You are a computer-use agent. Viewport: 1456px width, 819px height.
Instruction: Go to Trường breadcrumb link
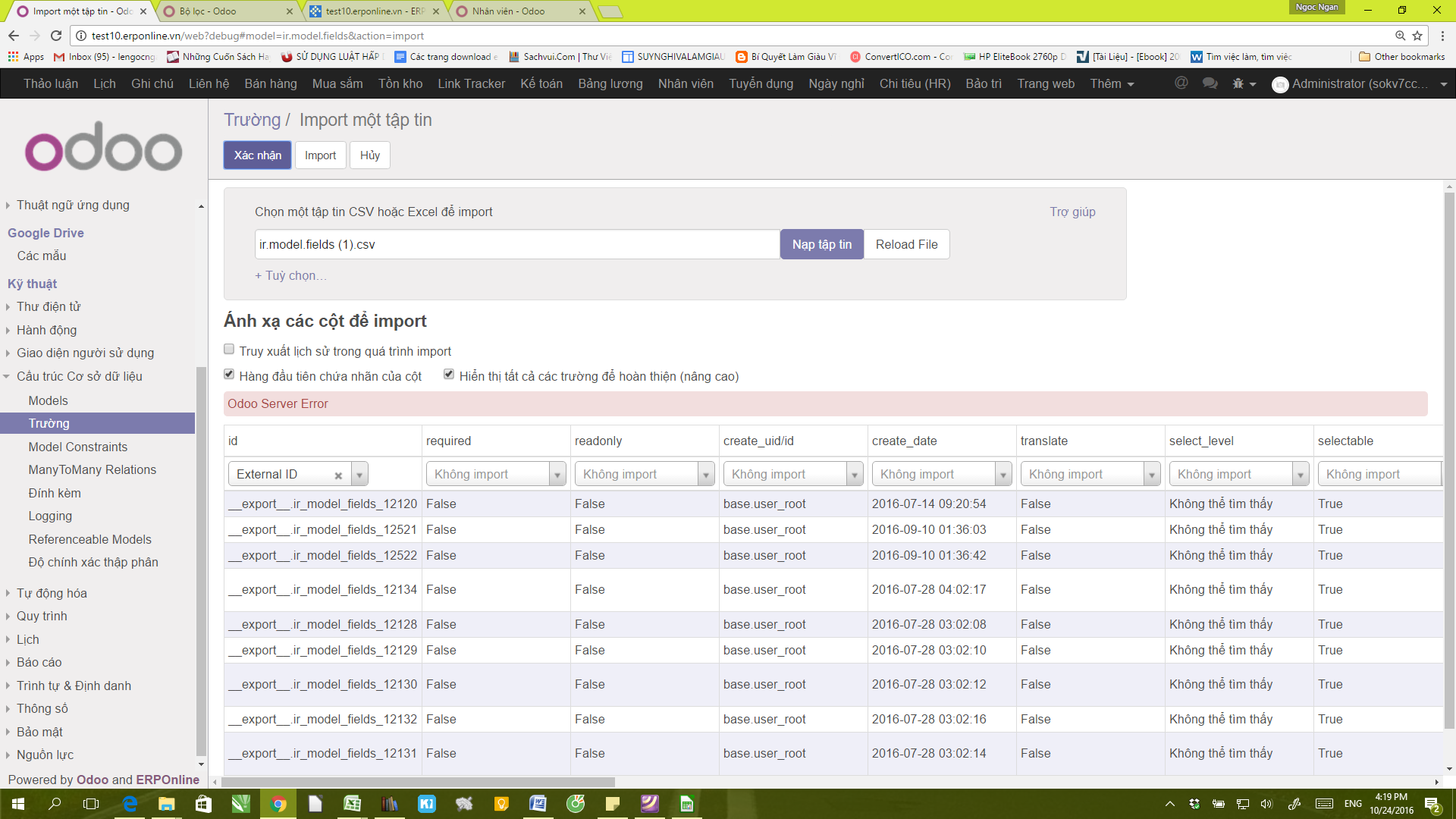coord(252,120)
